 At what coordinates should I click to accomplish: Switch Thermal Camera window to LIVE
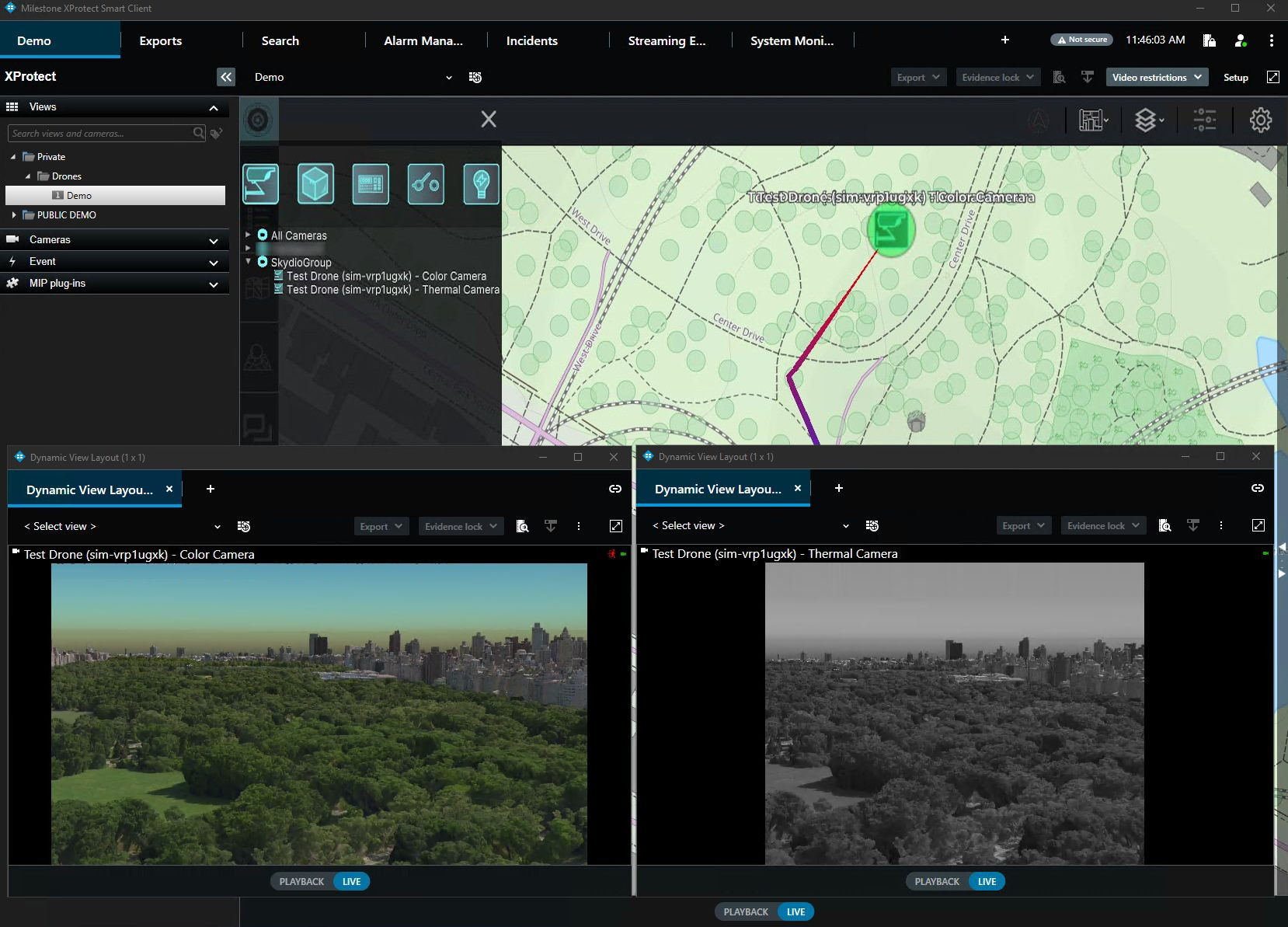click(987, 881)
